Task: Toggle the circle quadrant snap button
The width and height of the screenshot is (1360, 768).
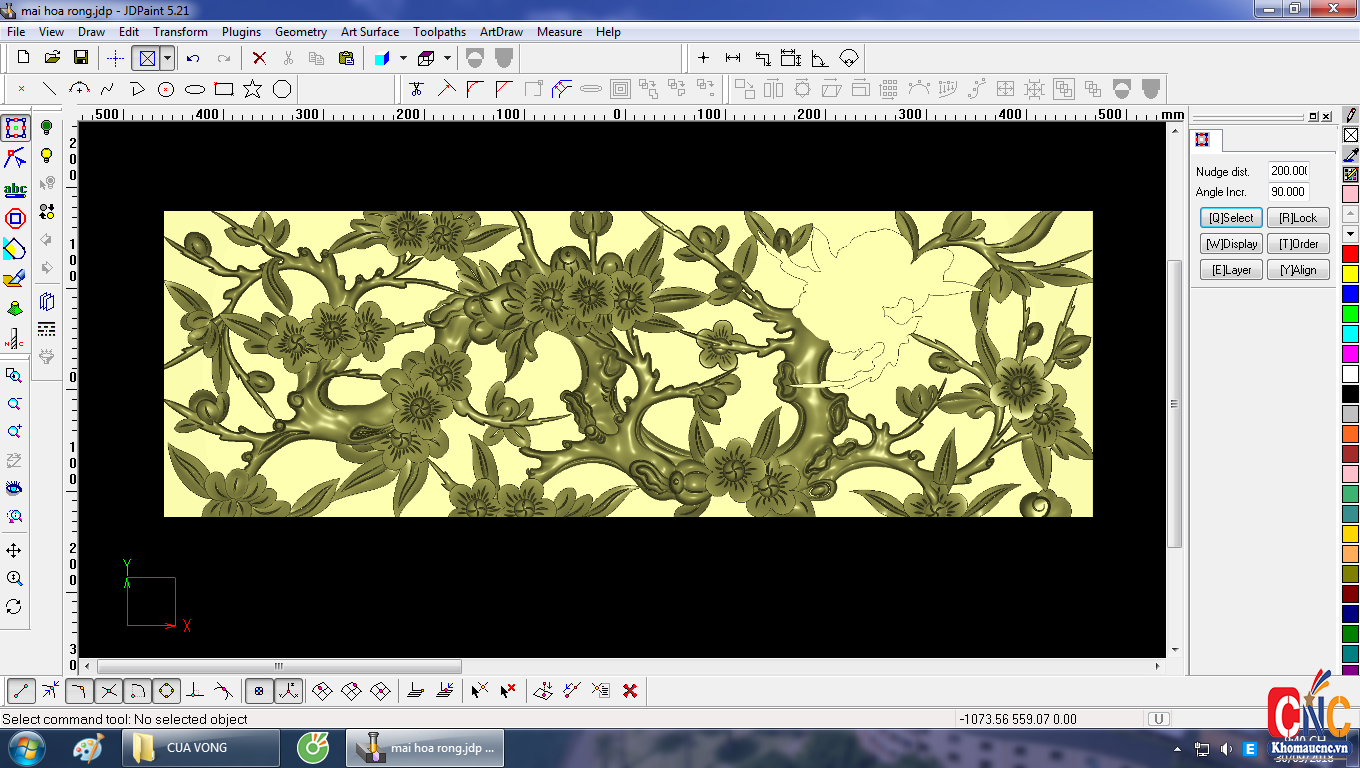Action: pyautogui.click(x=166, y=691)
